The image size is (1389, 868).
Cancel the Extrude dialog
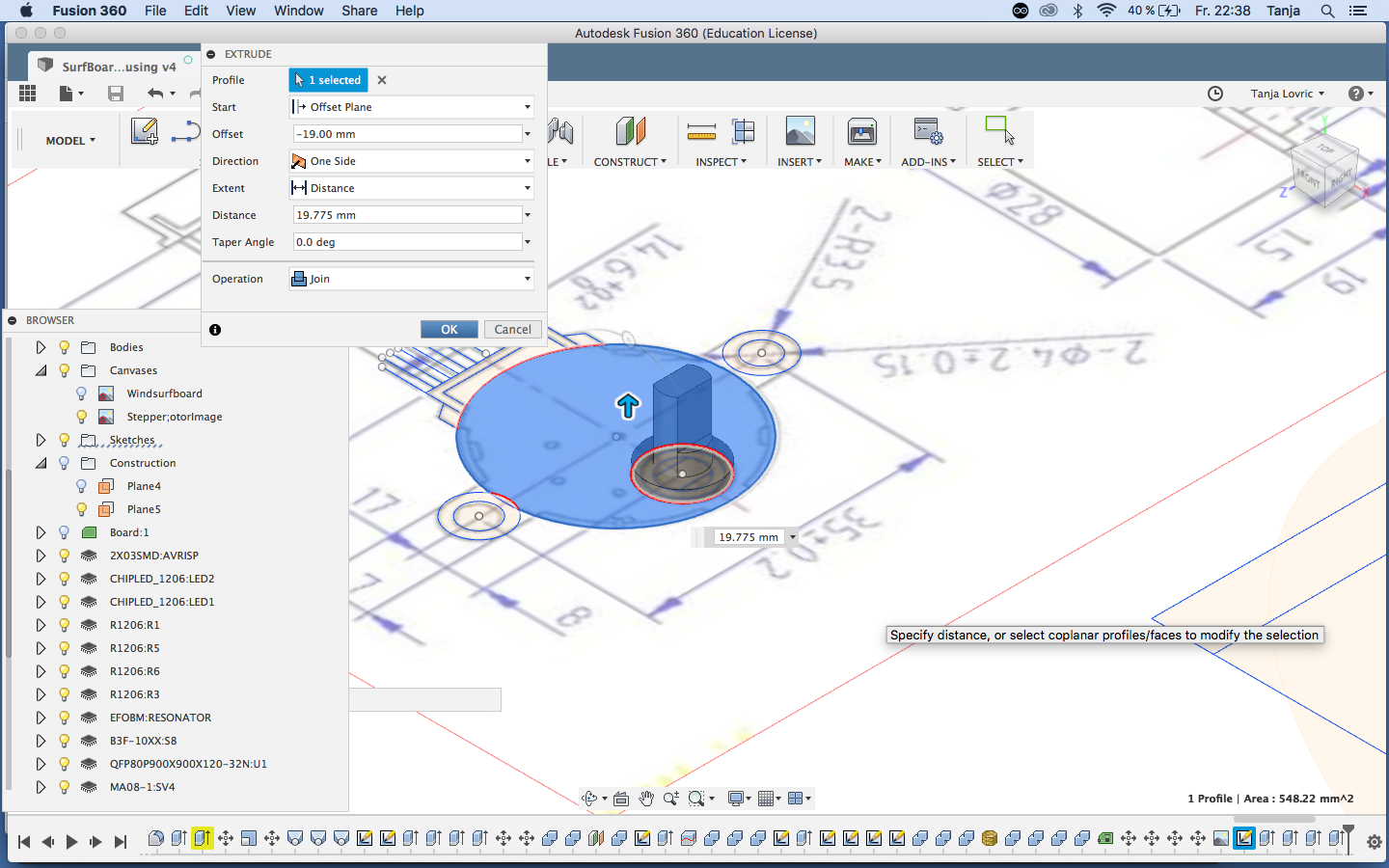(x=512, y=330)
